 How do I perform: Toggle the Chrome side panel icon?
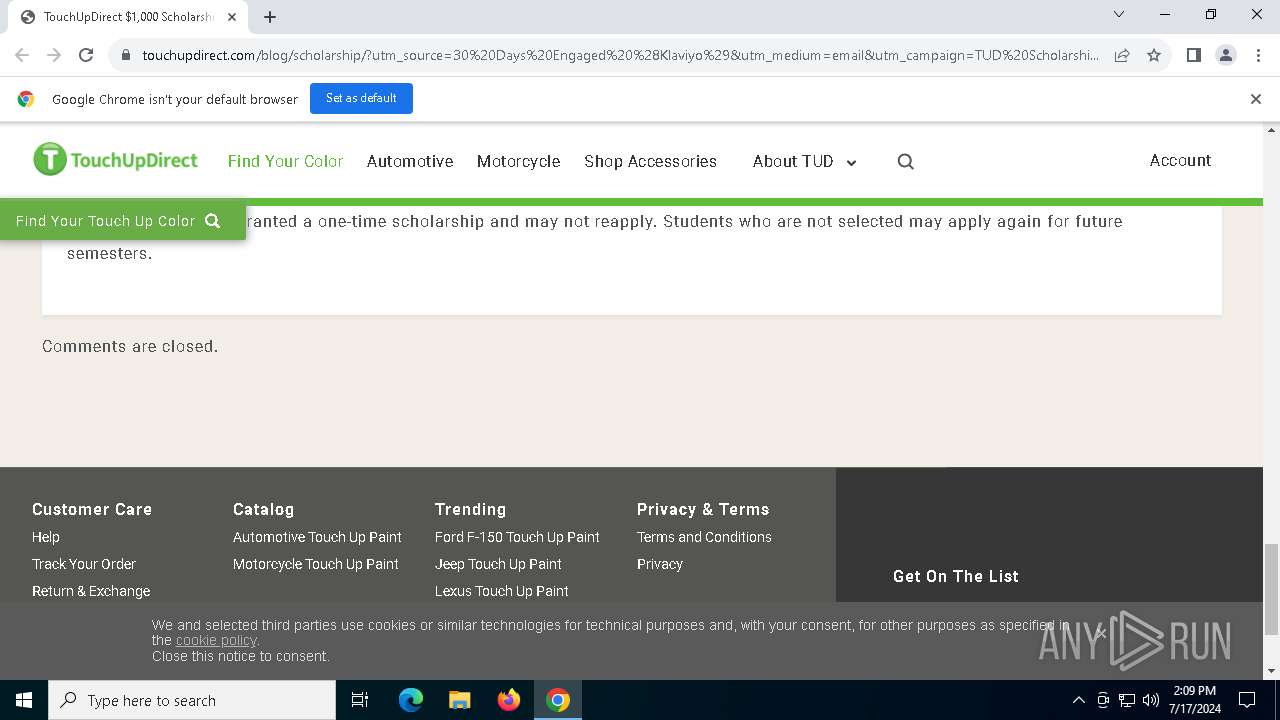click(1193, 55)
